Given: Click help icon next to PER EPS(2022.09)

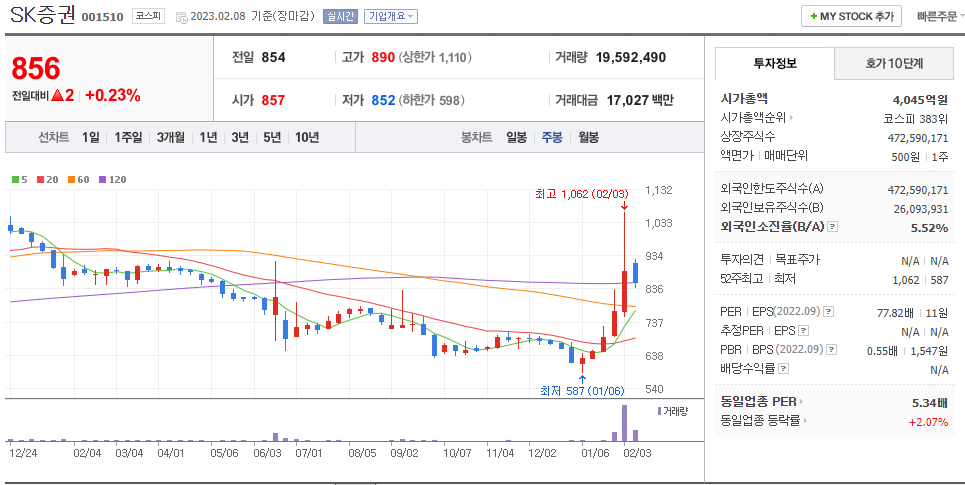Looking at the screenshot, I should click(828, 312).
